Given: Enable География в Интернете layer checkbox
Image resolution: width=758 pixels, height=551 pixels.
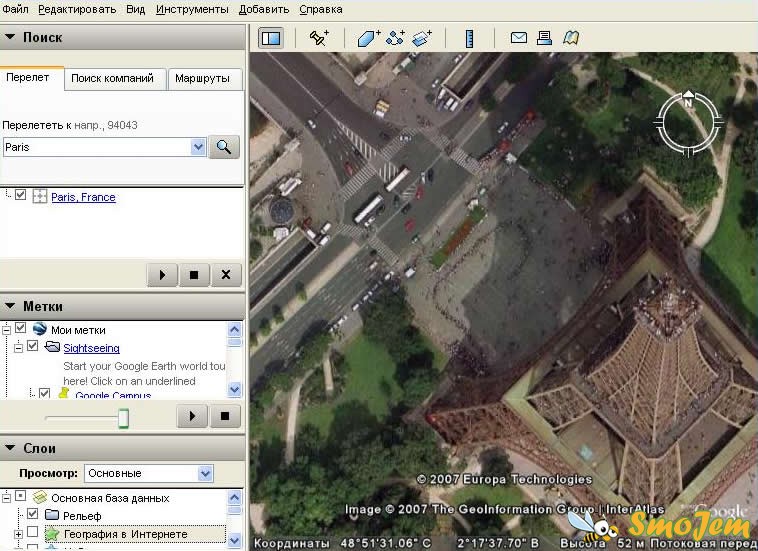Looking at the screenshot, I should click(32, 532).
